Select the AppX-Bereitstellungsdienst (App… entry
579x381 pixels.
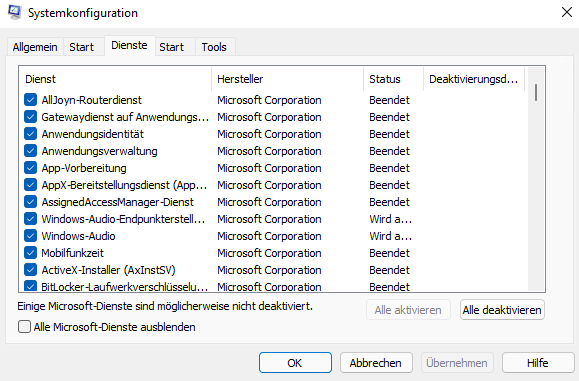124,185
